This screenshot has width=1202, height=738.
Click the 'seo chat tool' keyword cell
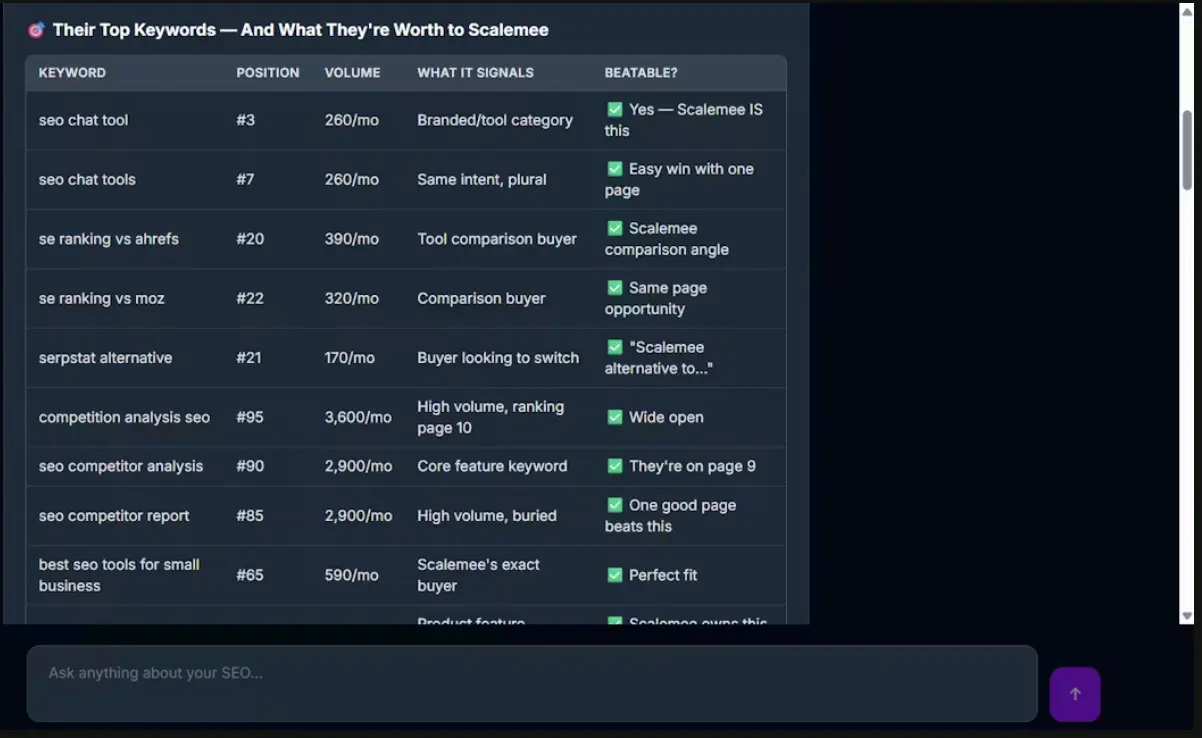click(x=84, y=120)
